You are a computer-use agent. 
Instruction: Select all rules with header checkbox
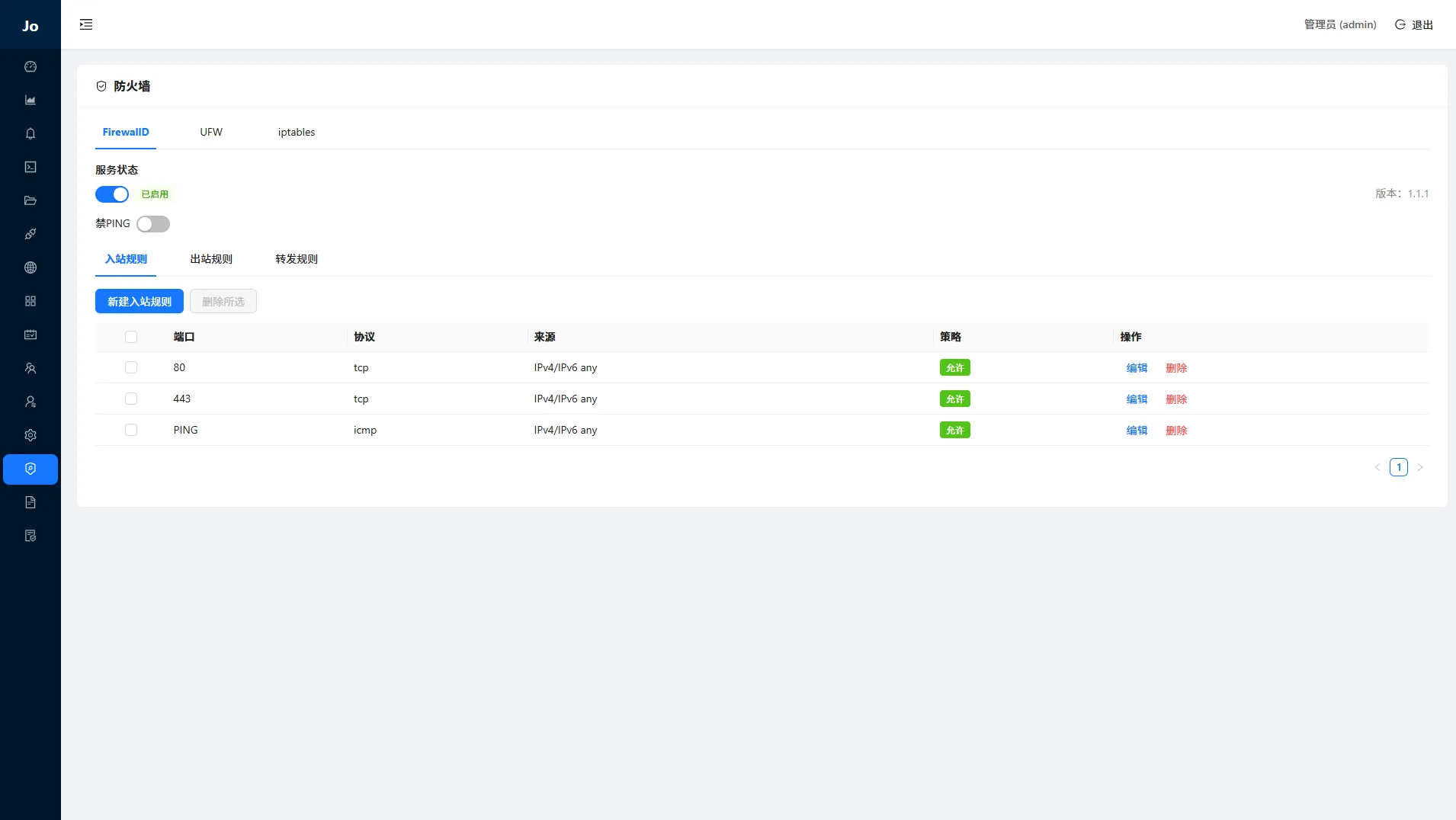pos(131,337)
